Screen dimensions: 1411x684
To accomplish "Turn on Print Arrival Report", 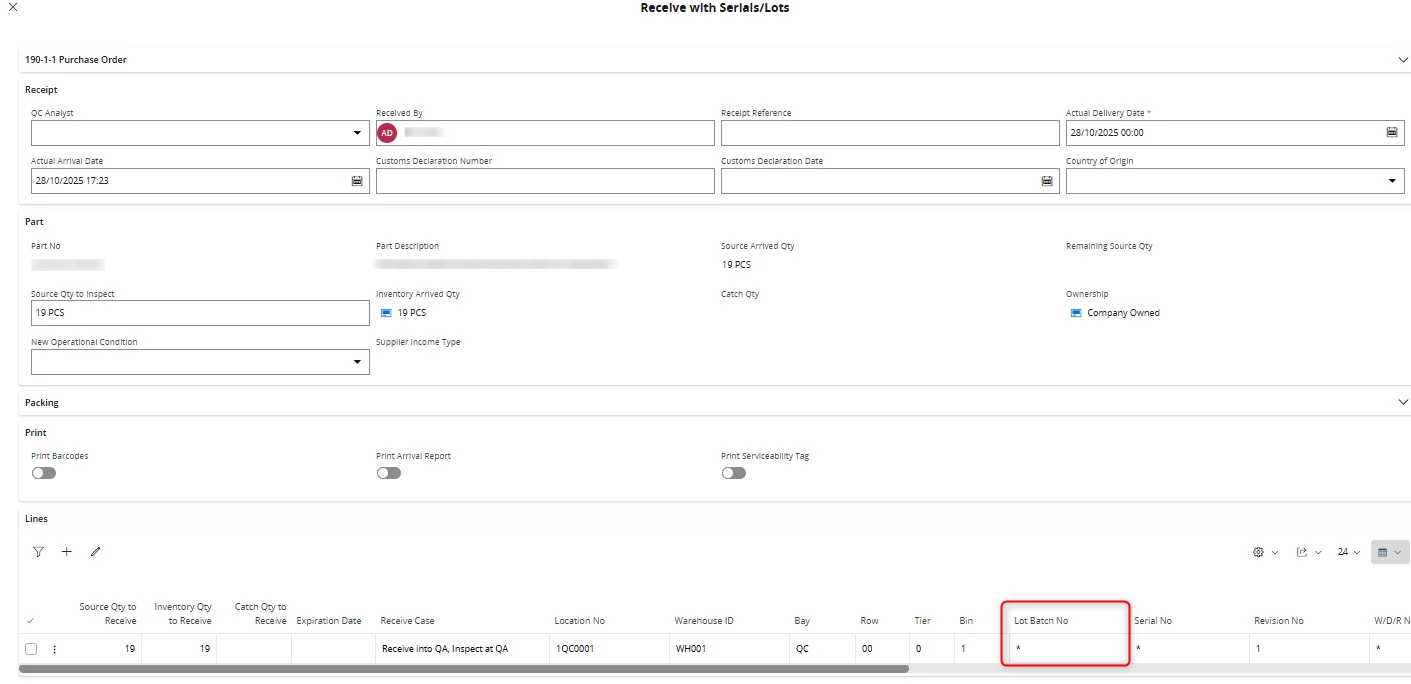I will [389, 473].
